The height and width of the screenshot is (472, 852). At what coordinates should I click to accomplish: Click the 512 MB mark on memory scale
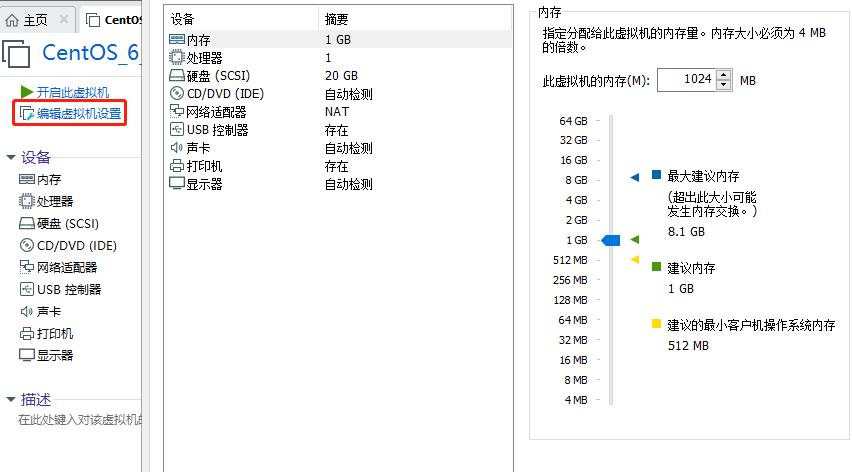[x=570, y=260]
